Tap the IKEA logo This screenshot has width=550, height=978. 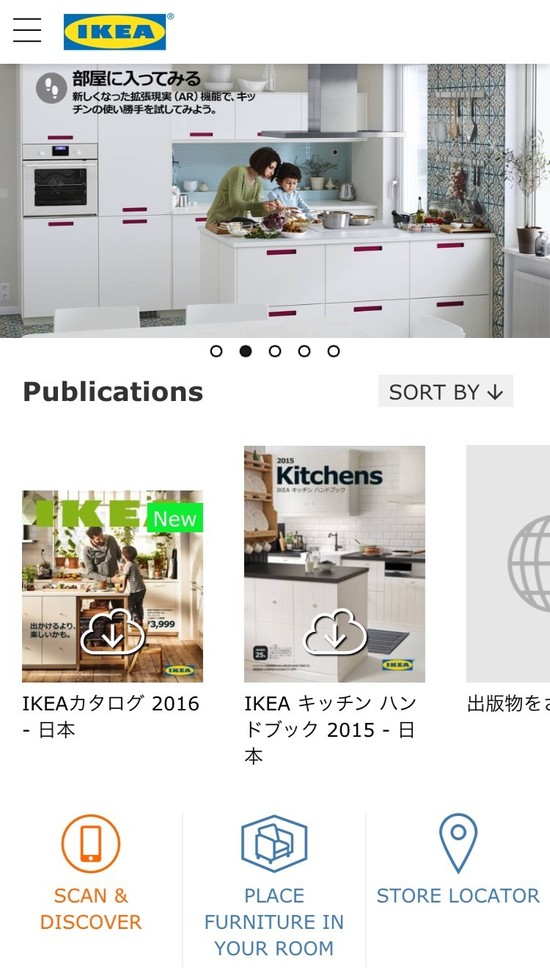pos(115,32)
